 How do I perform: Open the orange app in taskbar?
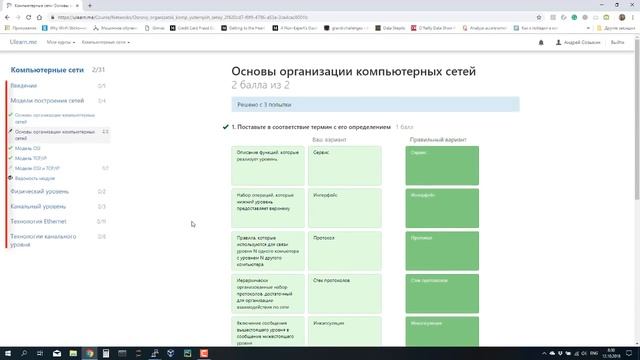click(x=204, y=353)
